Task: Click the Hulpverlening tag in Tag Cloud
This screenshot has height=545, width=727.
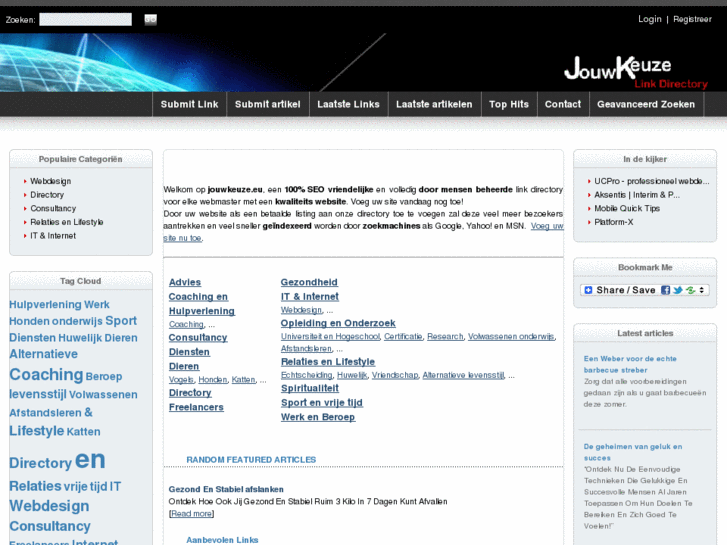Action: (x=45, y=305)
